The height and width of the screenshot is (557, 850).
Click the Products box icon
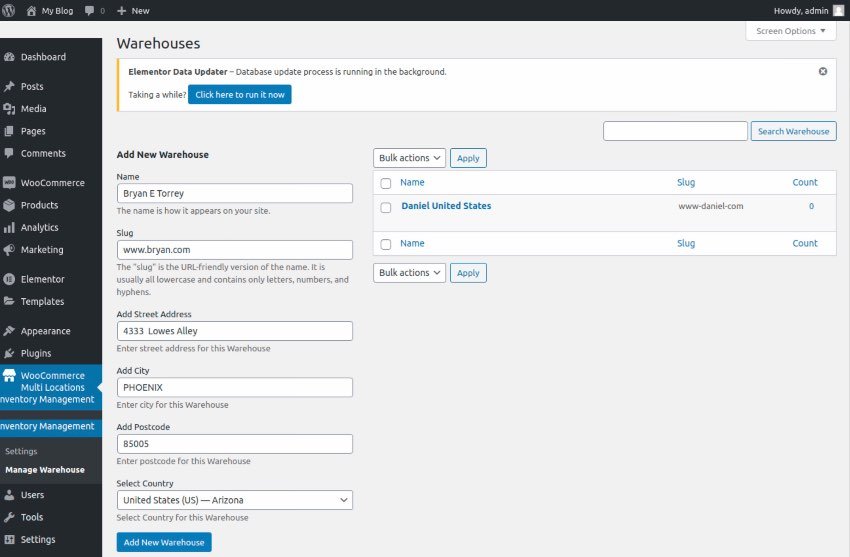tap(9, 205)
